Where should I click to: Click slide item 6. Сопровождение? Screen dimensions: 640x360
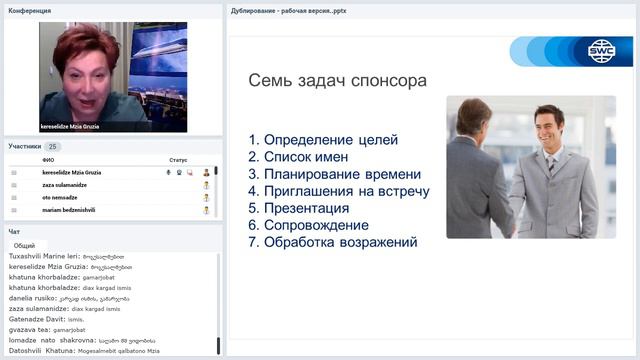pyautogui.click(x=308, y=225)
